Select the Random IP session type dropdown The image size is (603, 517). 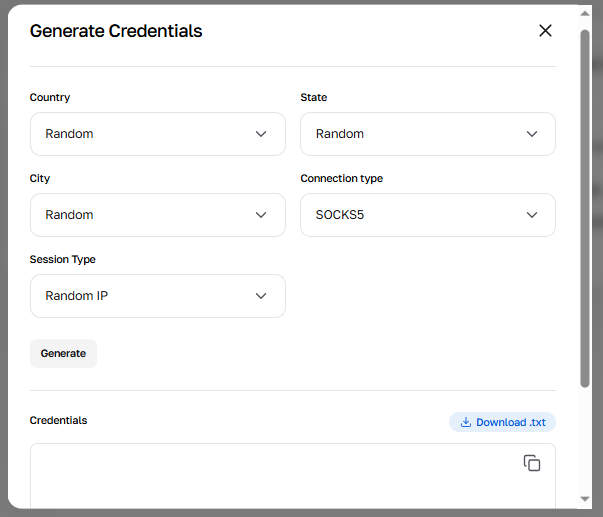157,296
